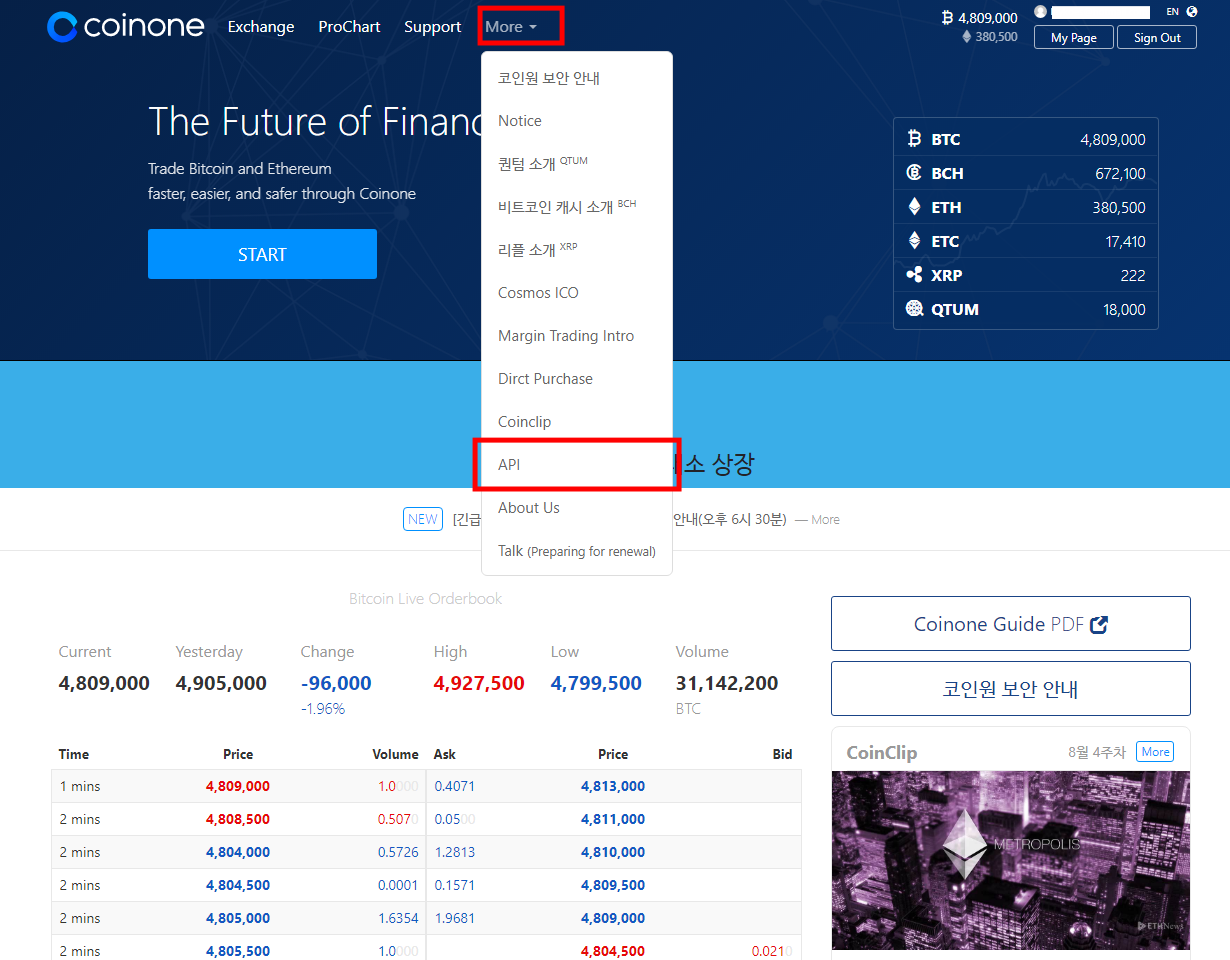Select Margin Trading Intro from the menu
The image size is (1230, 960).
[566, 335]
